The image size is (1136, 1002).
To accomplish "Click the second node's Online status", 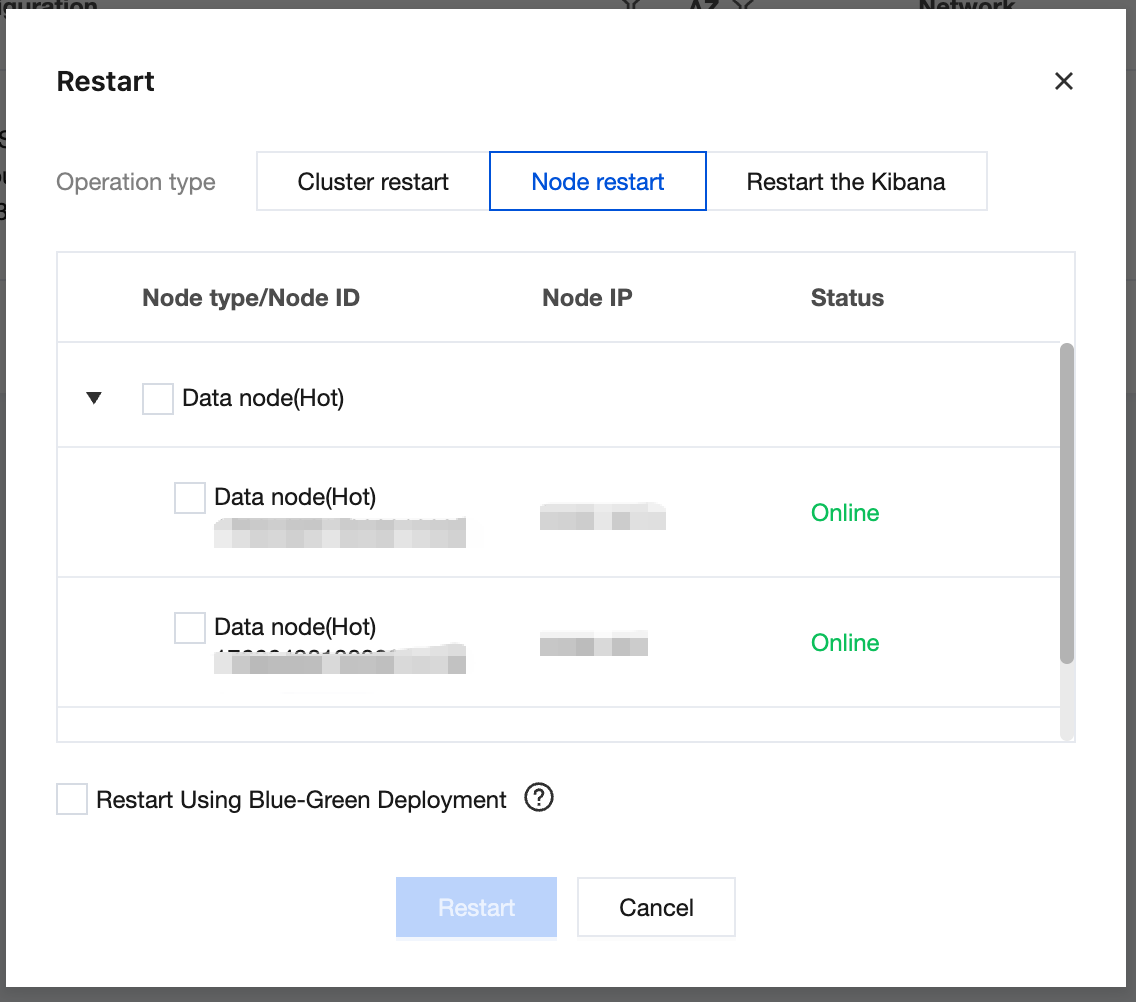I will [x=845, y=643].
